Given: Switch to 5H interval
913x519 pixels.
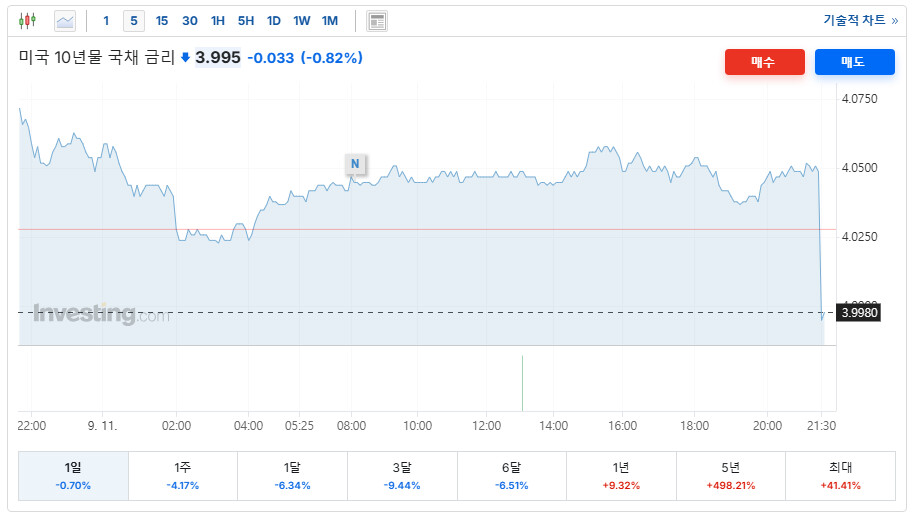Looking at the screenshot, I should pos(246,21).
